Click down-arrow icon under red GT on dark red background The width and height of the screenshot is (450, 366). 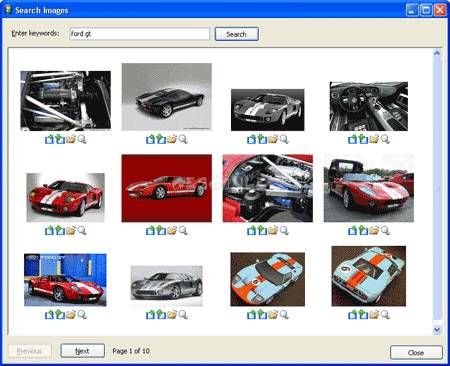[x=161, y=230]
